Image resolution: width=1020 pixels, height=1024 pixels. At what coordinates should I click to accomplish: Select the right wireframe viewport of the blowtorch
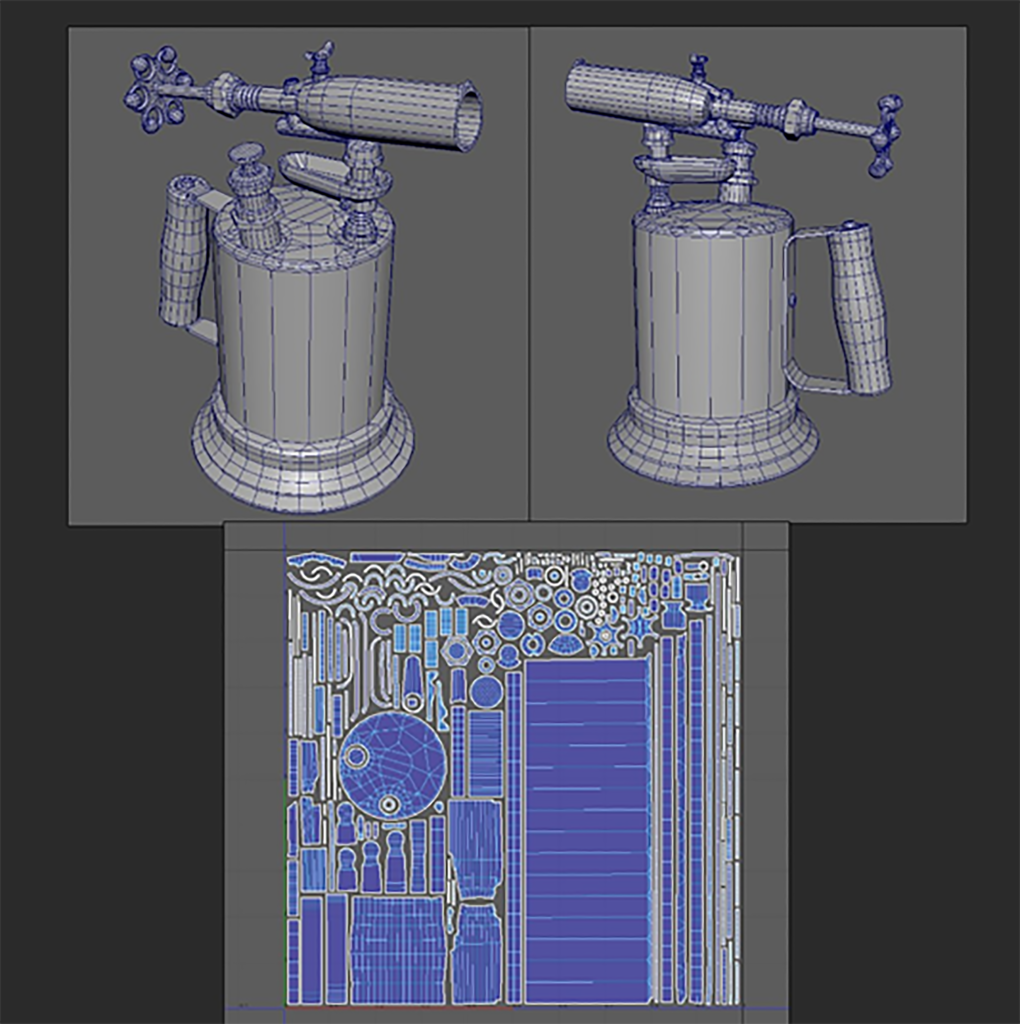748,274
